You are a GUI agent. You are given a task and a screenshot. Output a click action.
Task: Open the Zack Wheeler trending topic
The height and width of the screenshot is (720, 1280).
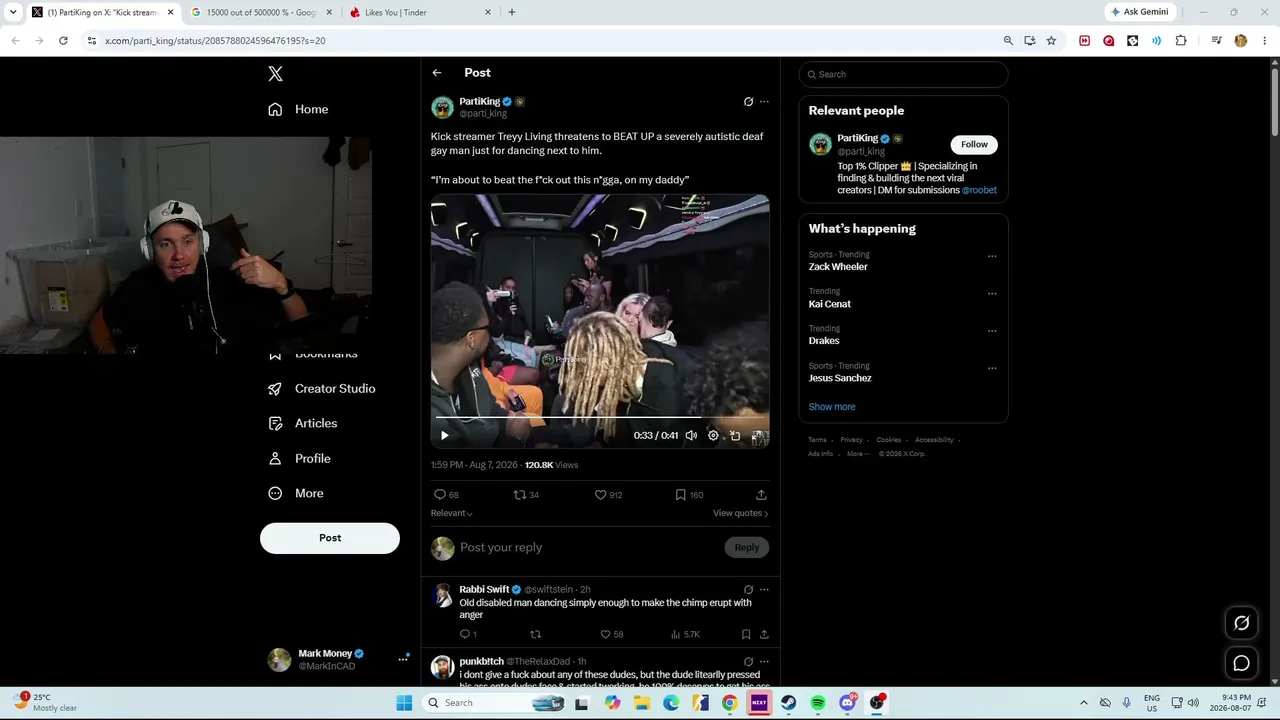point(838,267)
